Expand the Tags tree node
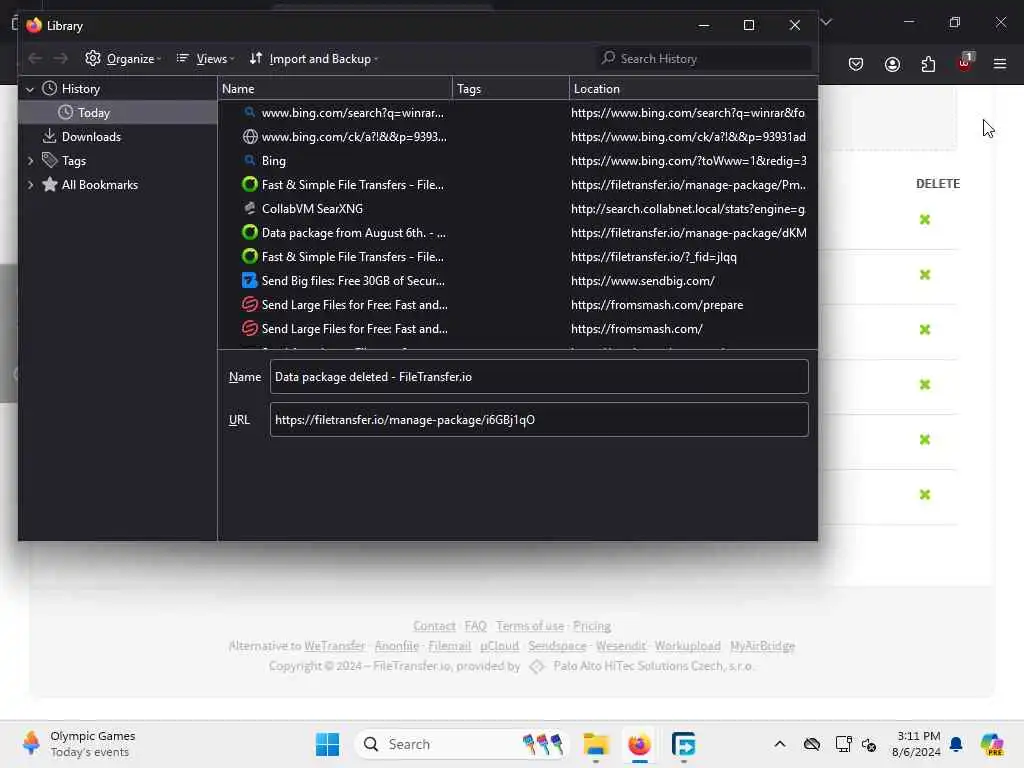Image resolution: width=1024 pixels, height=768 pixels. point(30,161)
